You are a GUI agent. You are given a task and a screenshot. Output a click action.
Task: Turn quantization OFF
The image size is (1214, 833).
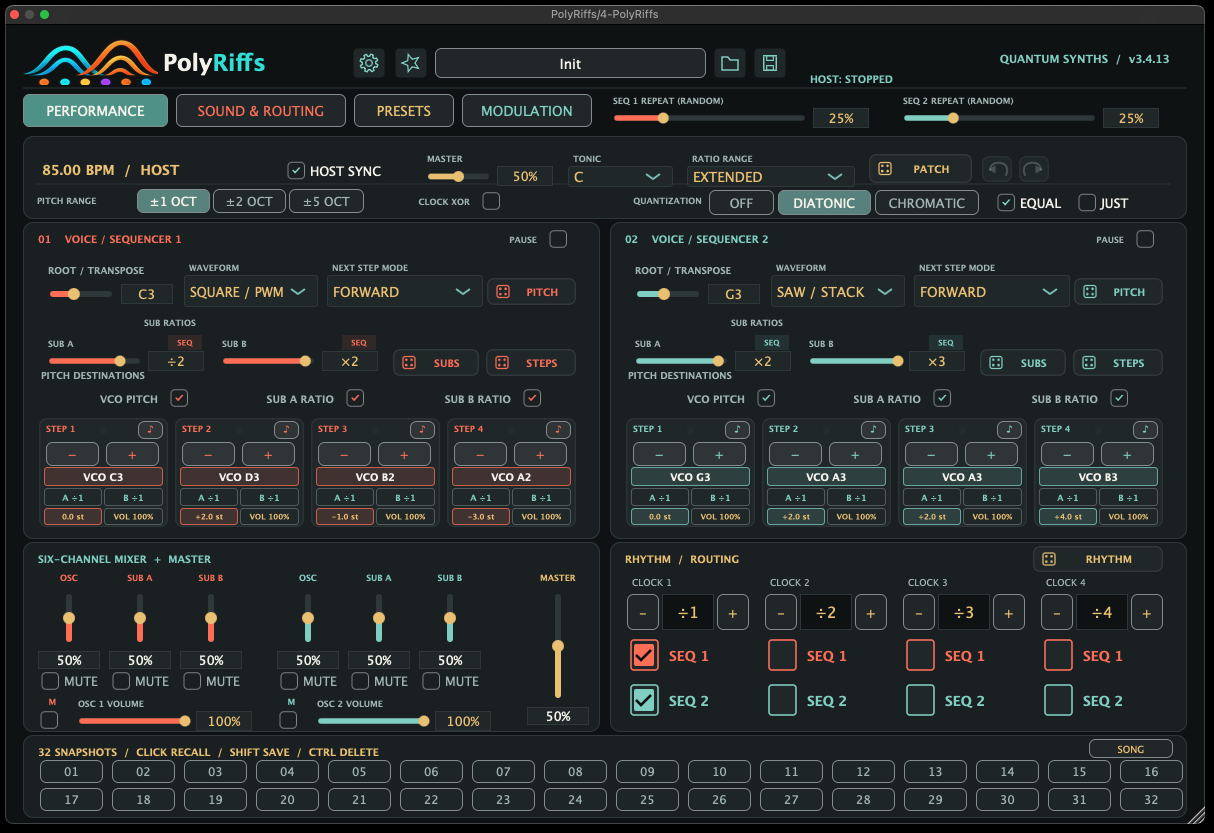[x=741, y=203]
